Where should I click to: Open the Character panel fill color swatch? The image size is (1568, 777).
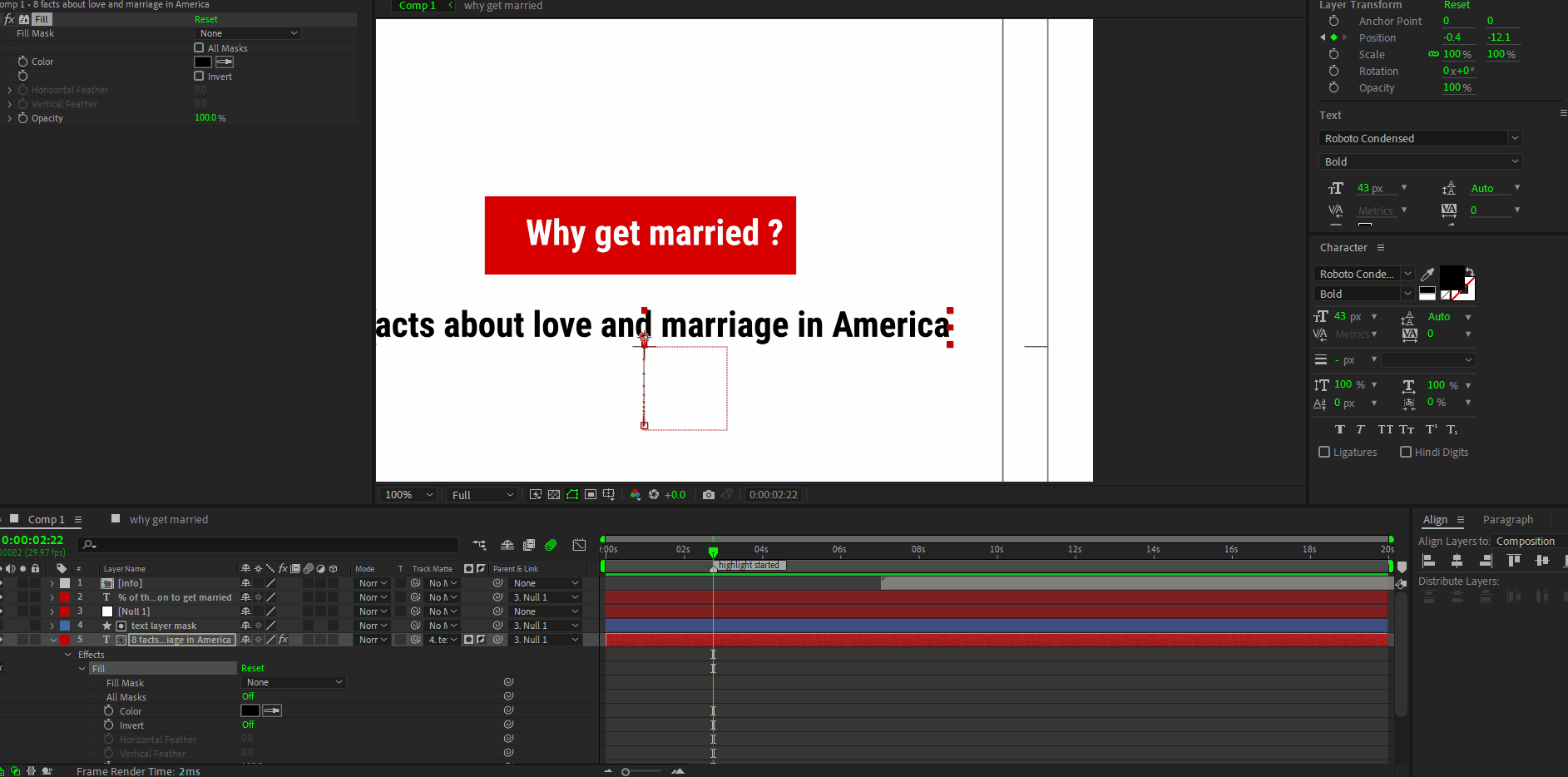pos(1452,277)
